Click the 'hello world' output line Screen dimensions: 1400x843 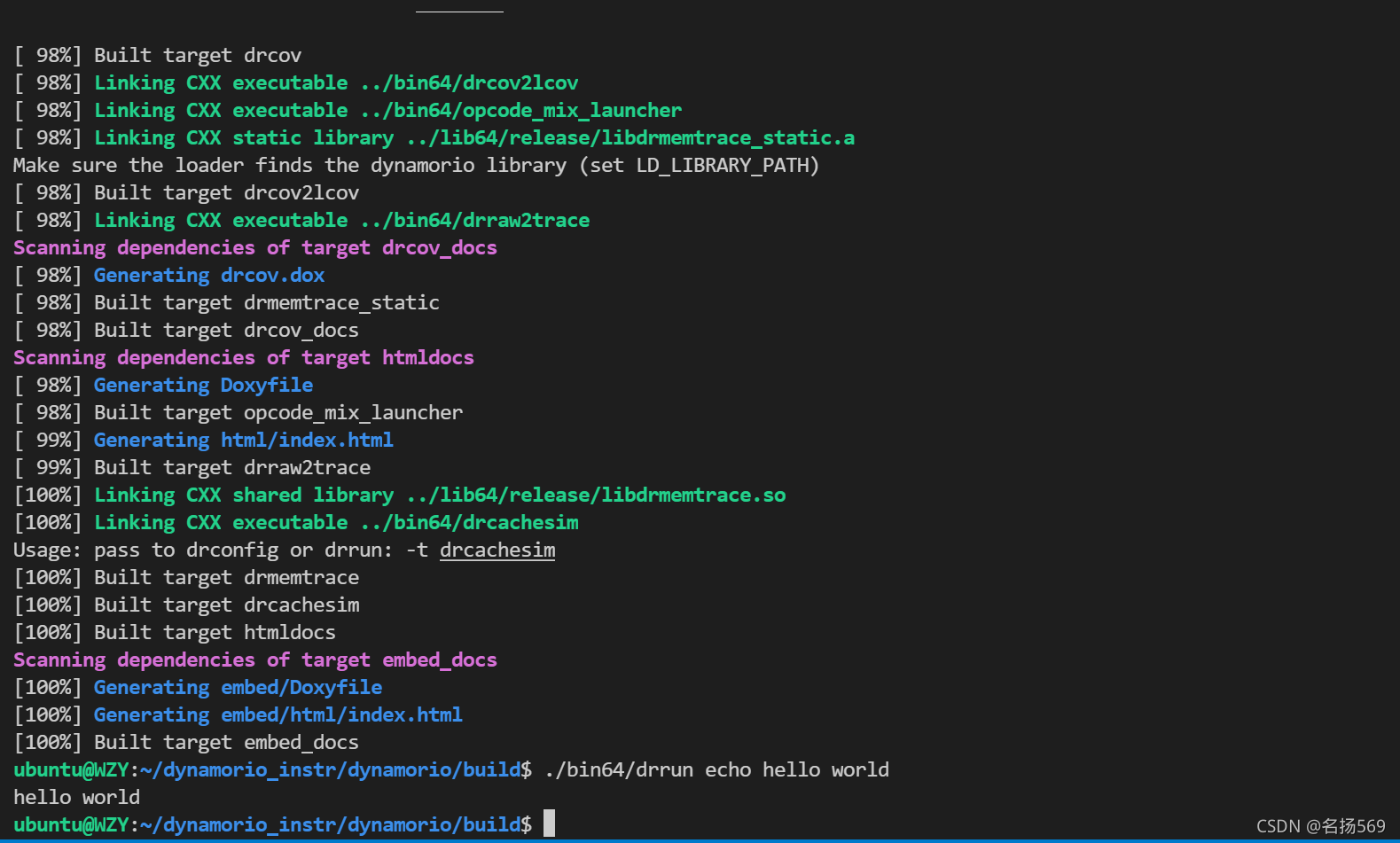point(76,798)
